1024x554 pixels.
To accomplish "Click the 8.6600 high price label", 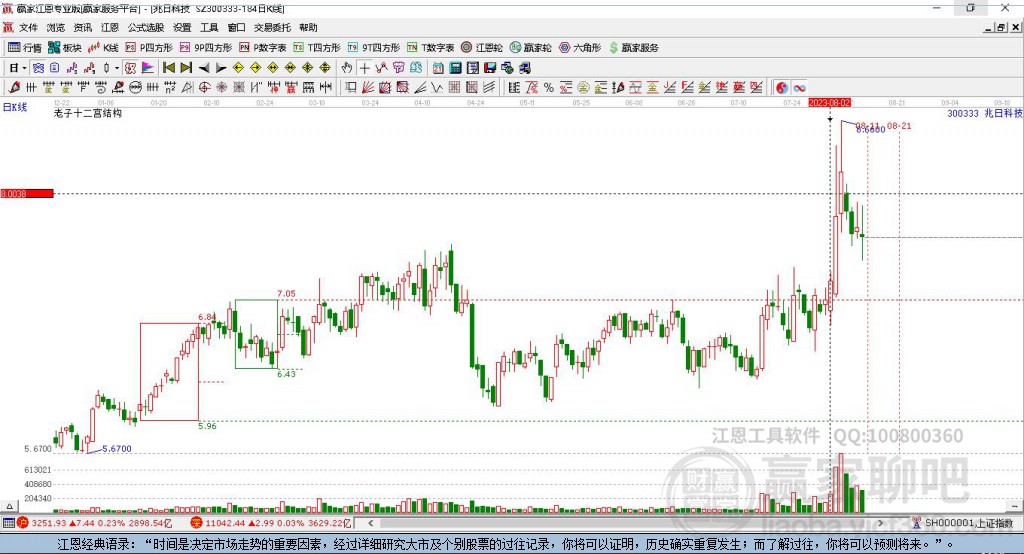I will pos(871,130).
